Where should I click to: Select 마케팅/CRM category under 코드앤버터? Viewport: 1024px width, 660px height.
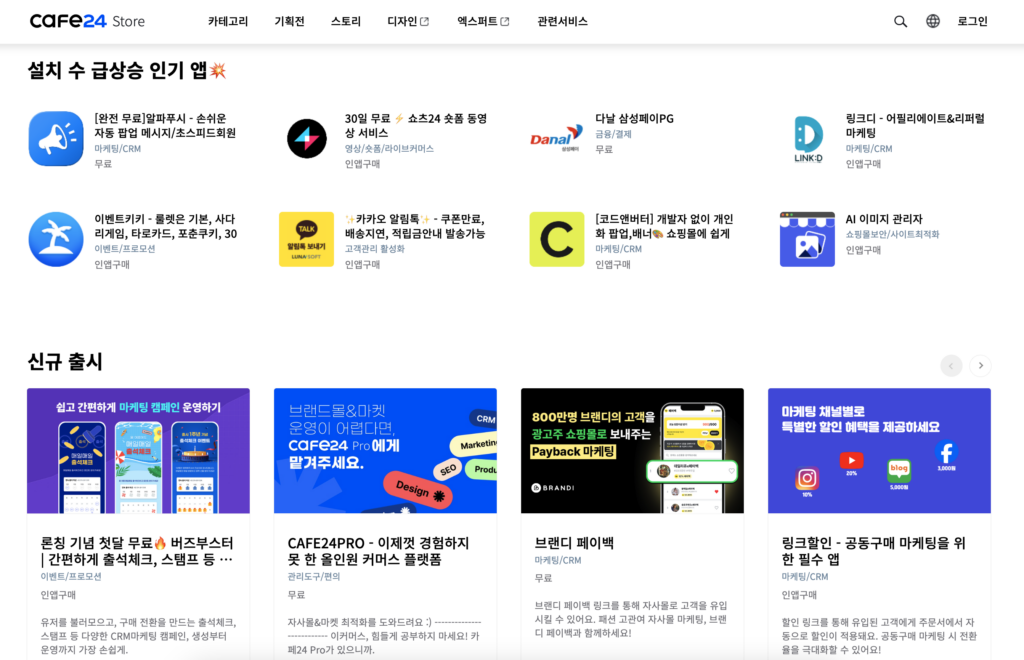click(618, 249)
